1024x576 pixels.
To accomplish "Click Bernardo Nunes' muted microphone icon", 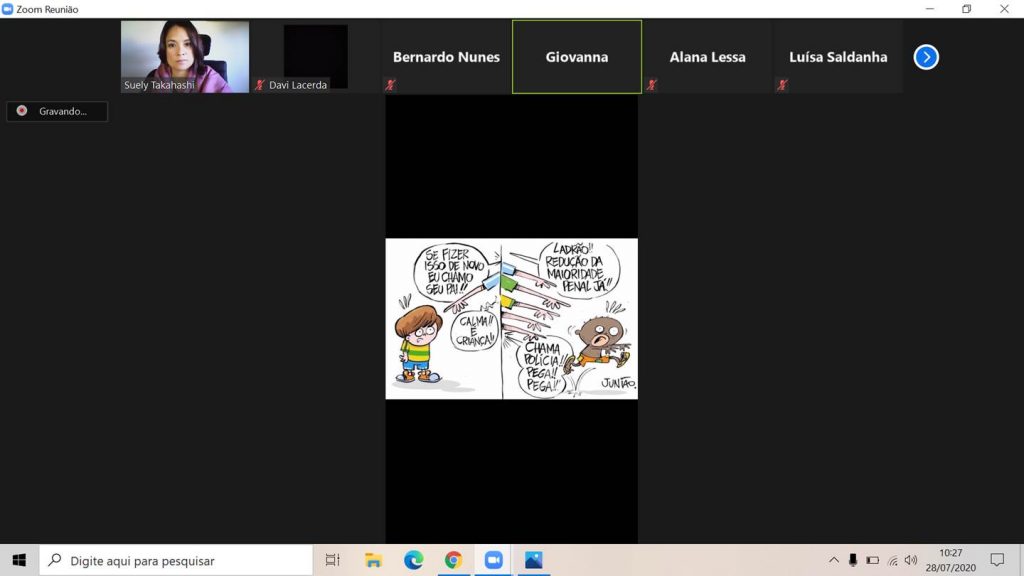I will point(390,85).
